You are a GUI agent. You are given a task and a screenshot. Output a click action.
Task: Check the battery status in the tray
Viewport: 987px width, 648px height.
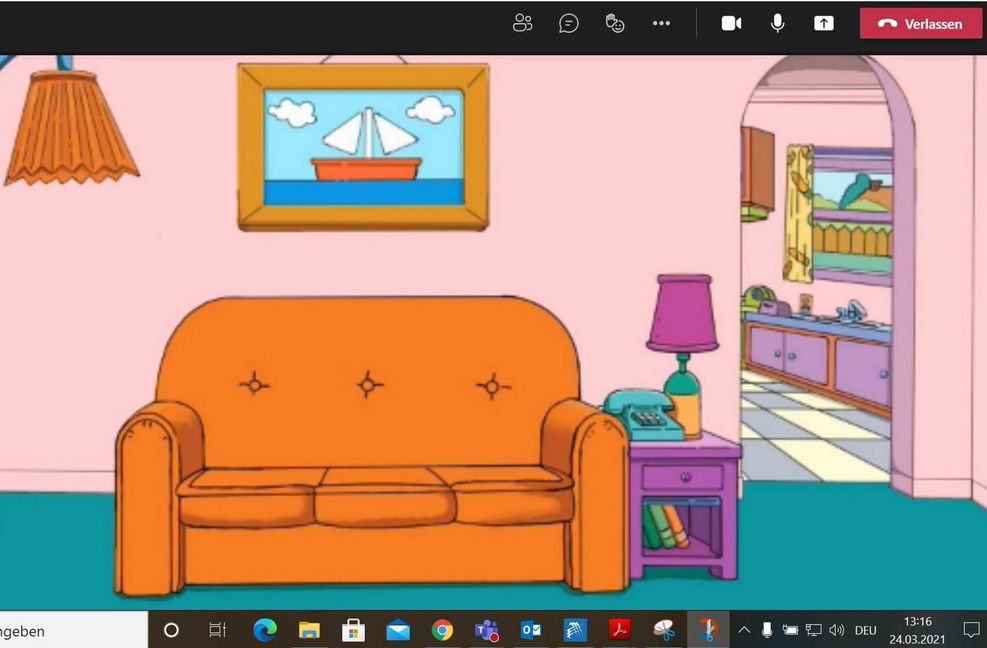tap(790, 630)
